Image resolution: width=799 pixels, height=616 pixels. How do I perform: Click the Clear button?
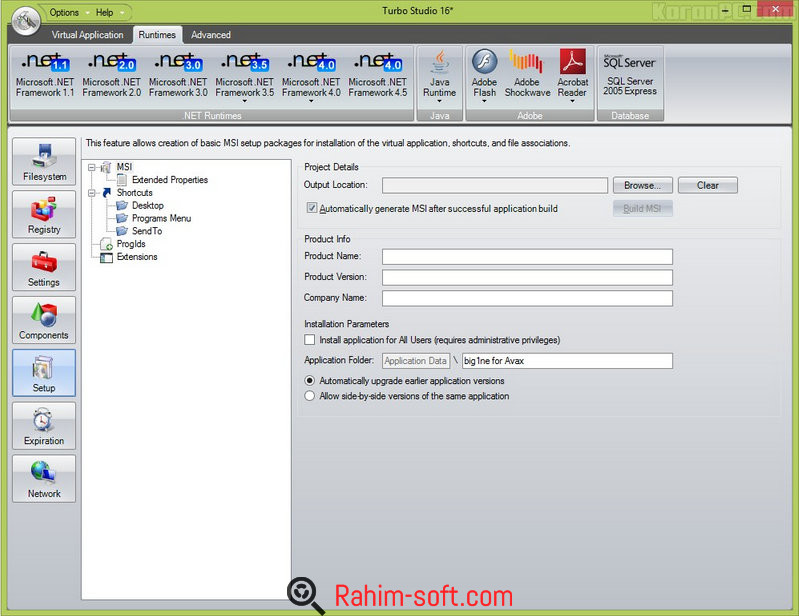[707, 185]
